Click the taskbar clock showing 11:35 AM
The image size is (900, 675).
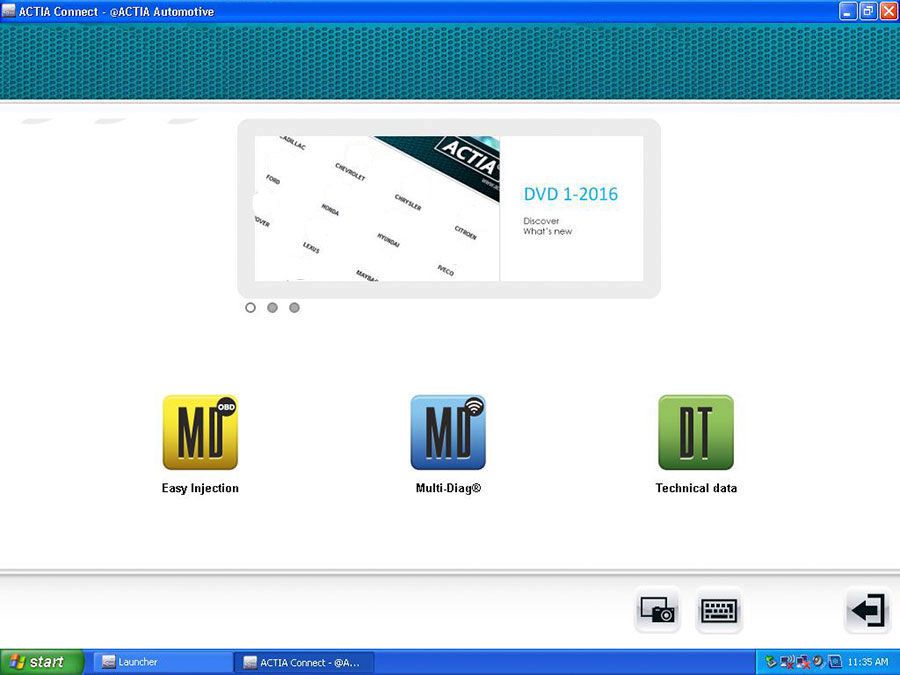[x=868, y=662]
